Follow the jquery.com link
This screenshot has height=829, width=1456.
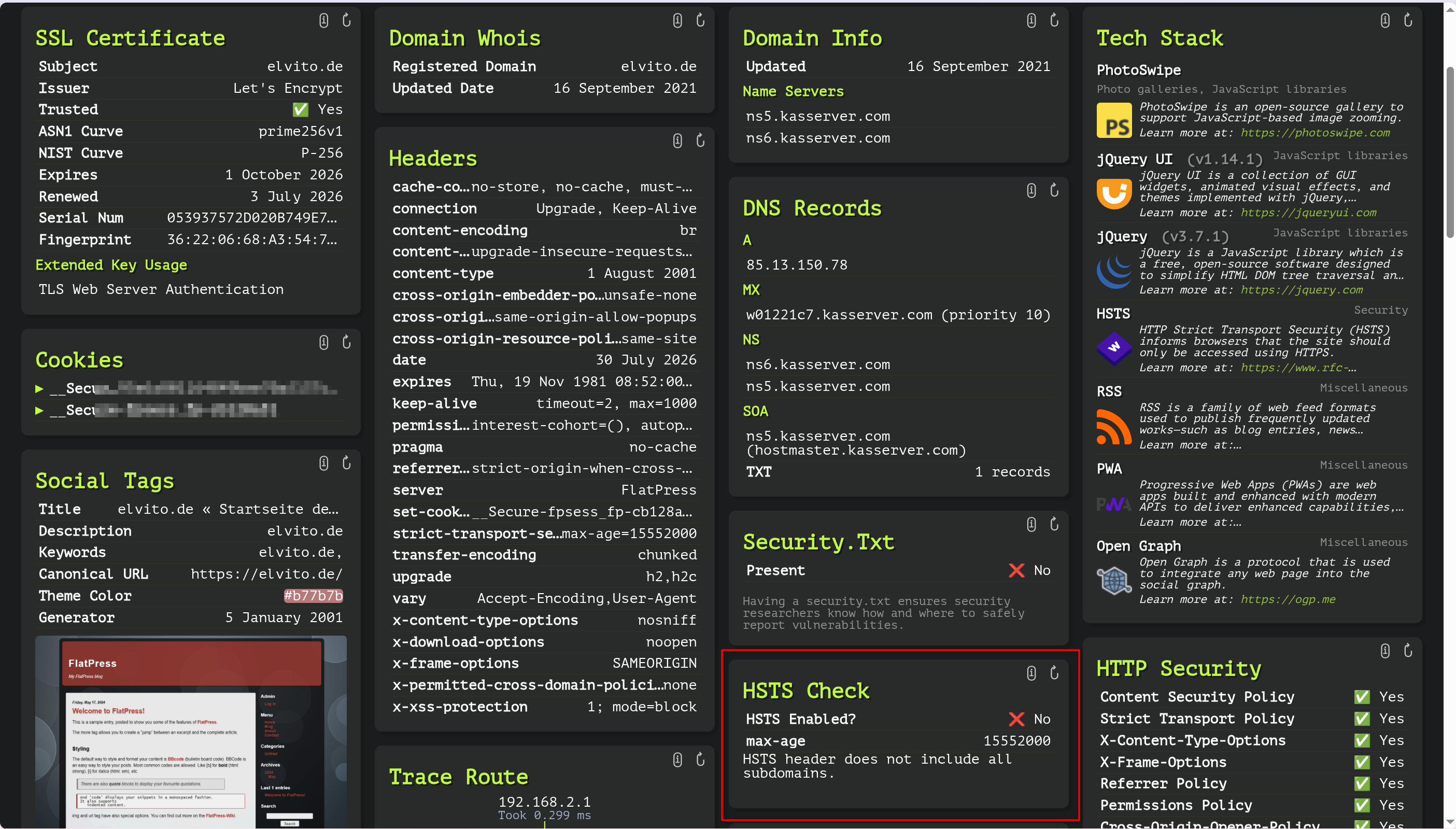coord(1301,290)
